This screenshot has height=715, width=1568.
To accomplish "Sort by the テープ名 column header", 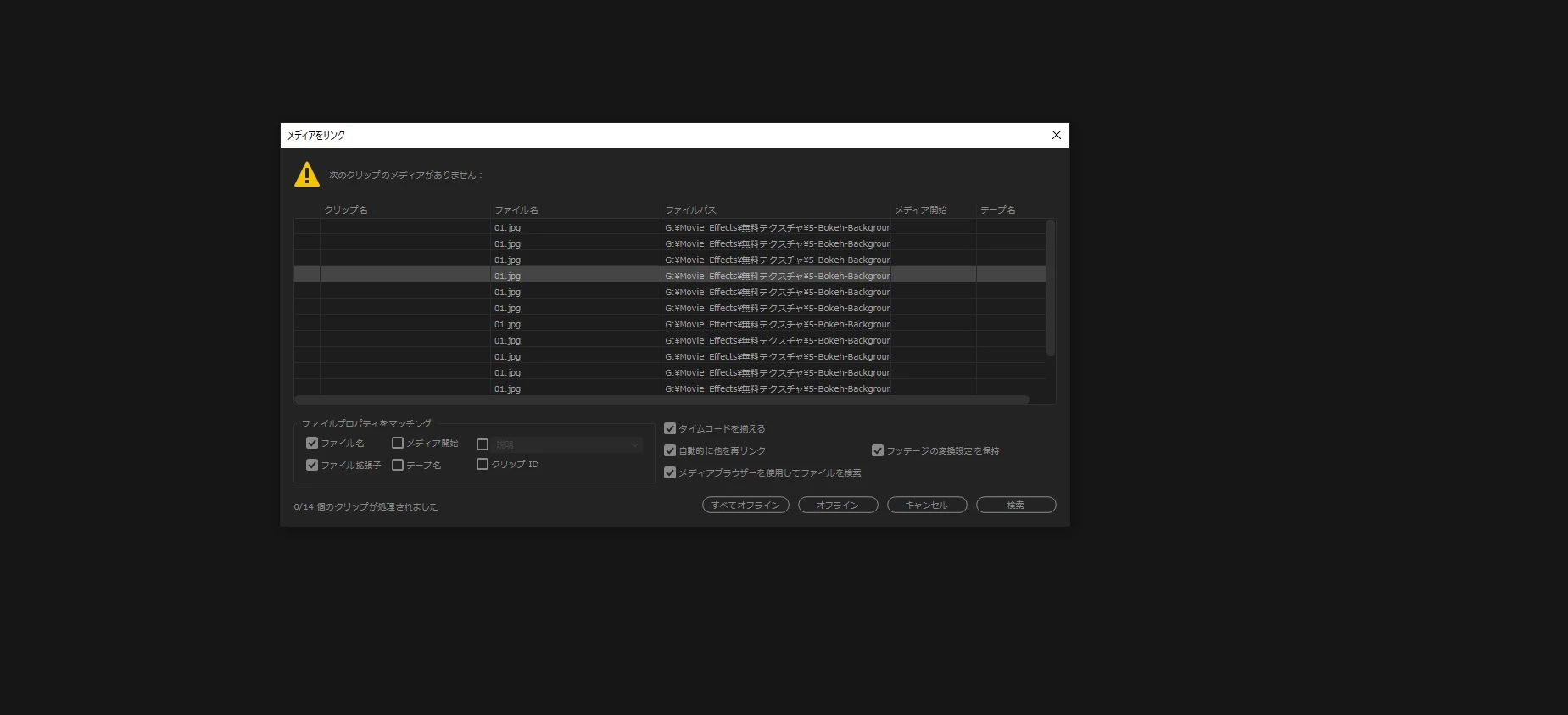I will coord(1011,209).
